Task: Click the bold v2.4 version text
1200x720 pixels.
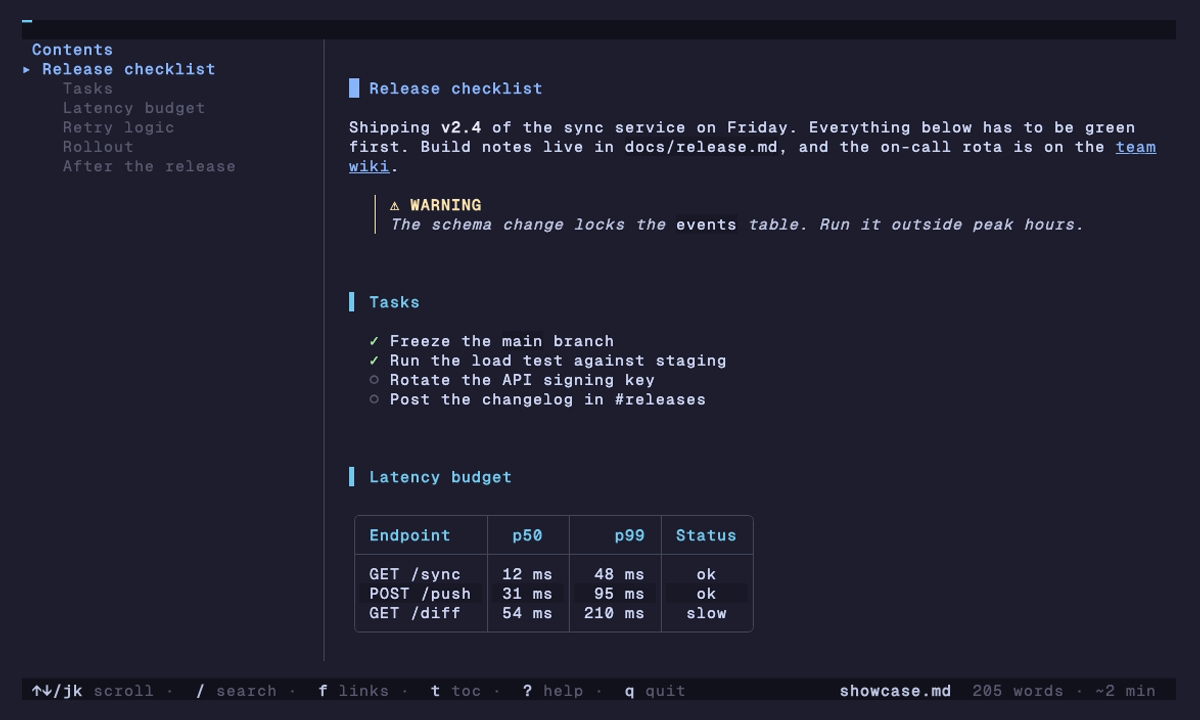Action: tap(461, 127)
